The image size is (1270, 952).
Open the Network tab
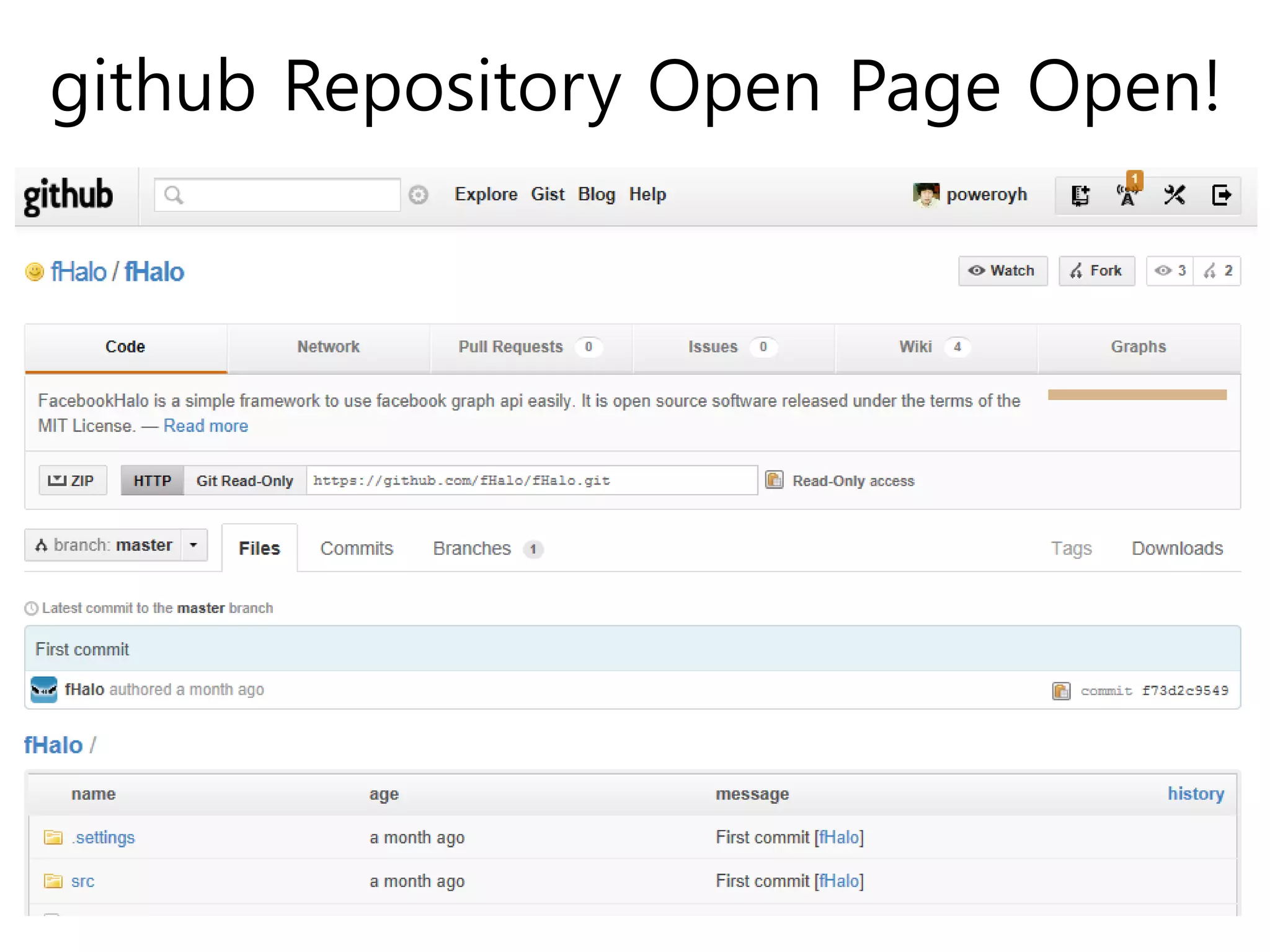[329, 347]
